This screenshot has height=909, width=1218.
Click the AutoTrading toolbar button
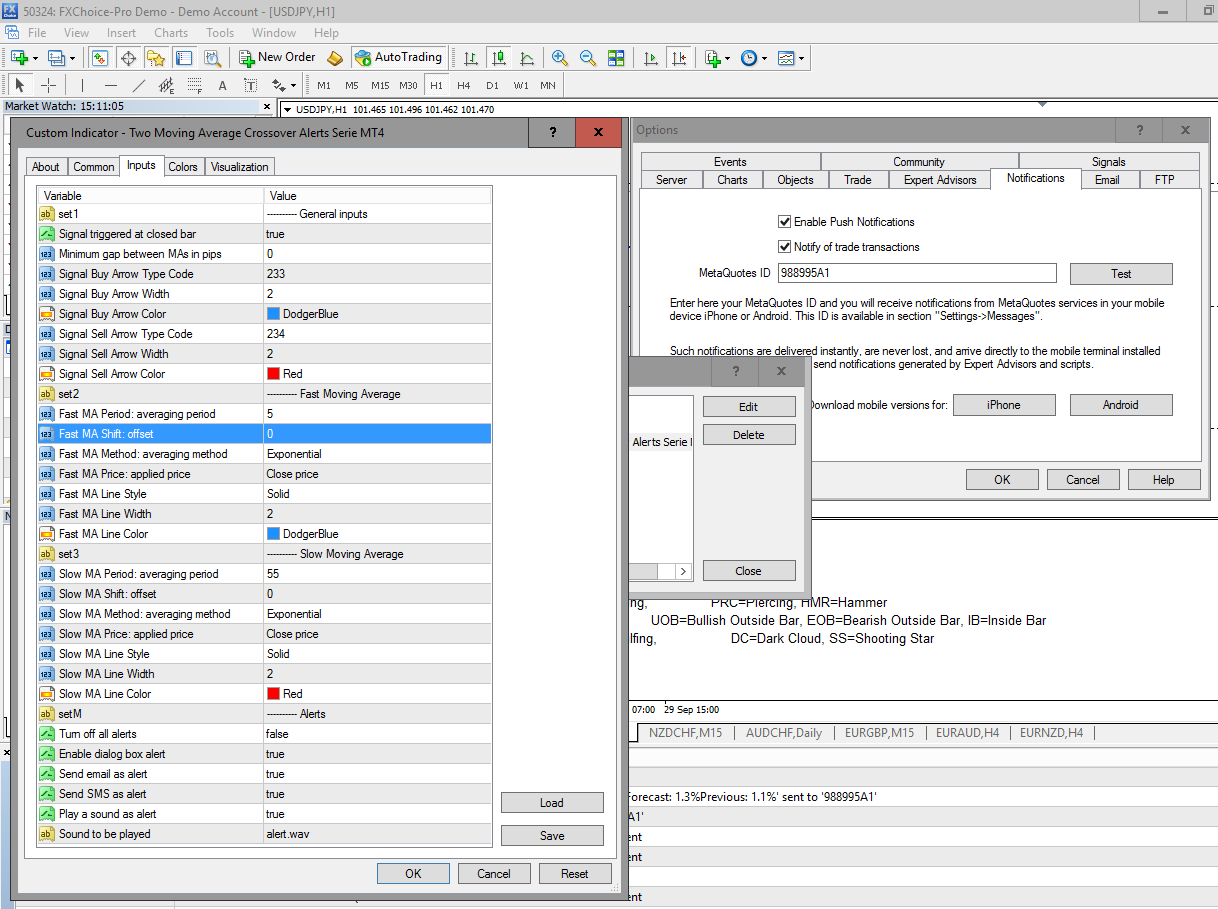(x=398, y=58)
